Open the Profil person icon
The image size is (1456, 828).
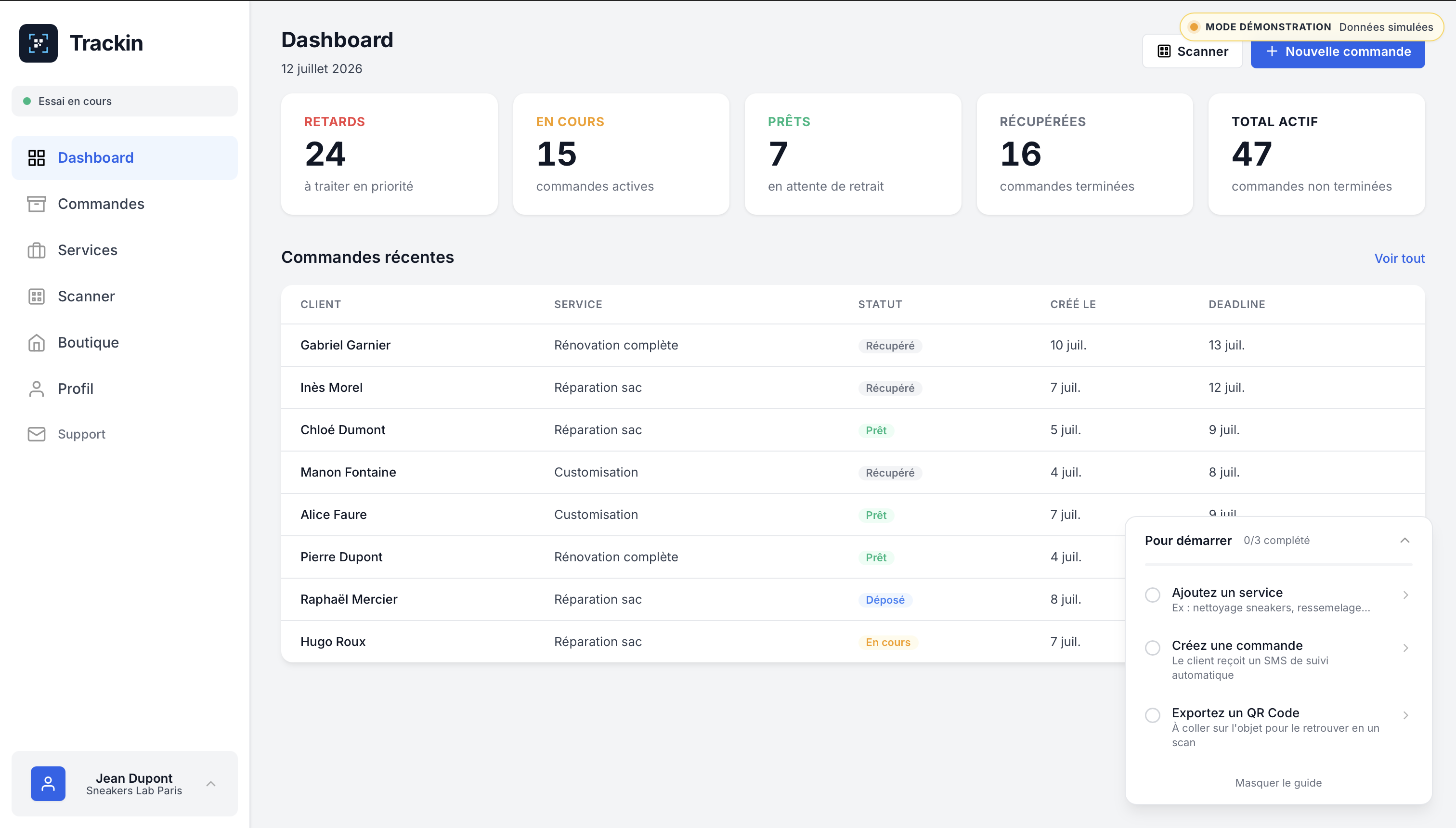pos(37,389)
